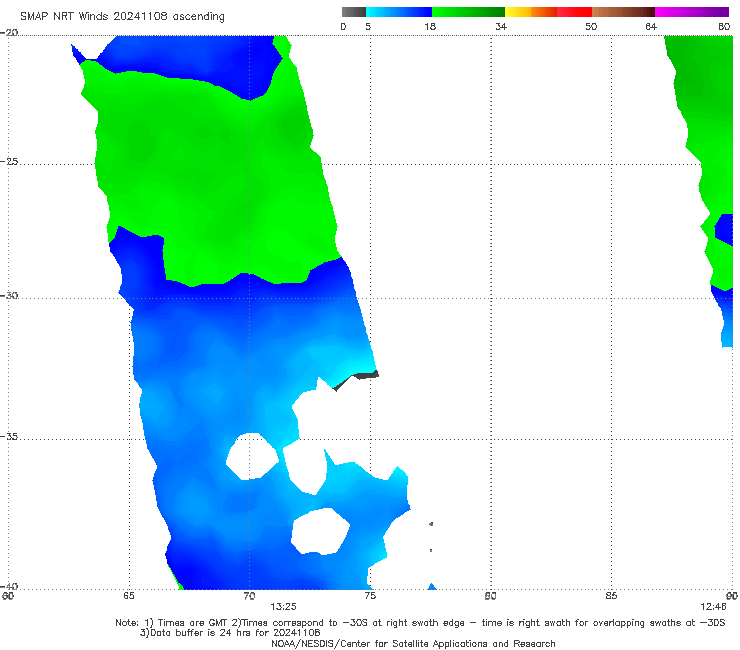Click the note line starting 'Note: 1) Times are GMT'
The width and height of the screenshot is (740, 650).
[x=420, y=623]
